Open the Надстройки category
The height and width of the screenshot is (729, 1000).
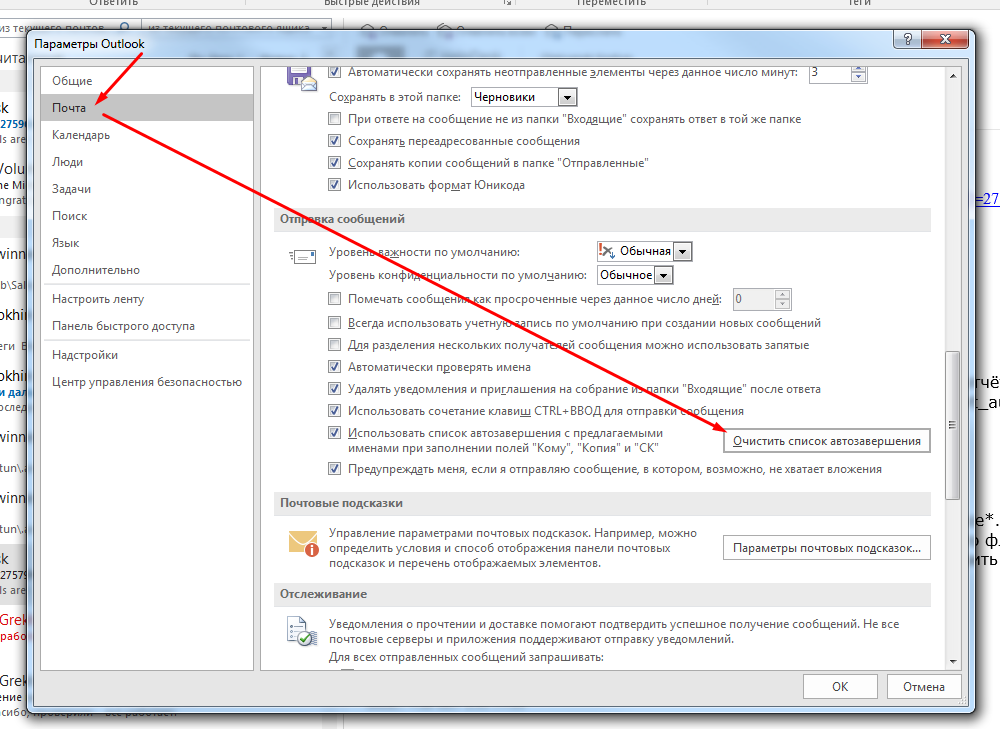[x=147, y=355]
